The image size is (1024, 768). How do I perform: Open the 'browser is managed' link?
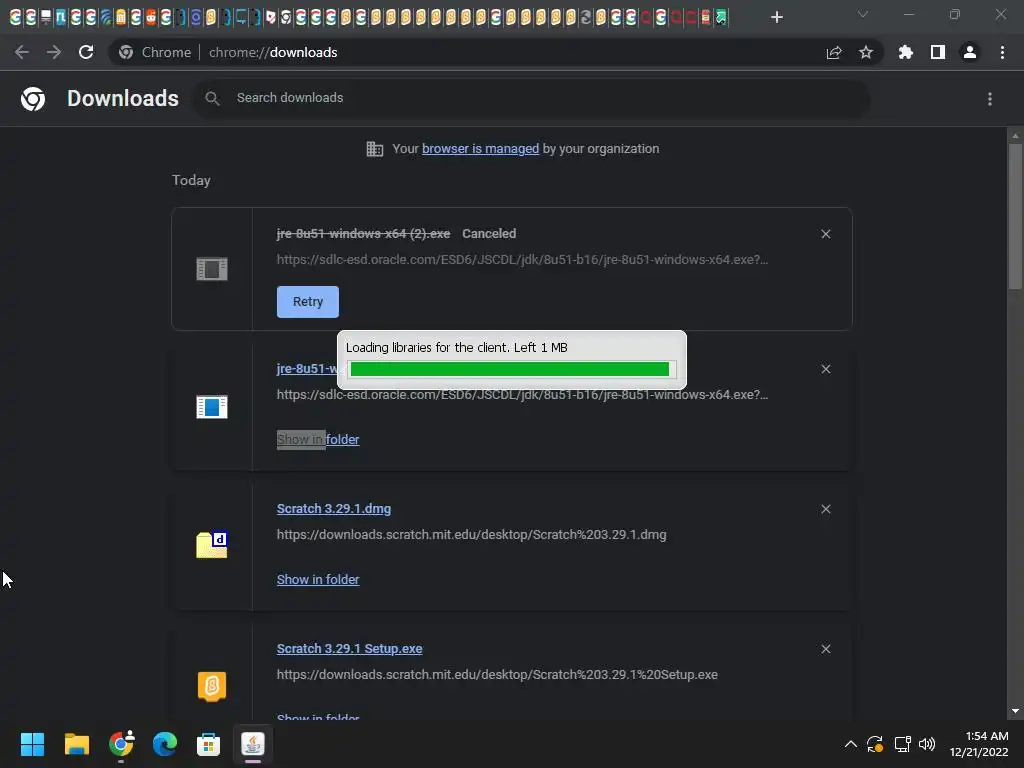pyautogui.click(x=480, y=149)
